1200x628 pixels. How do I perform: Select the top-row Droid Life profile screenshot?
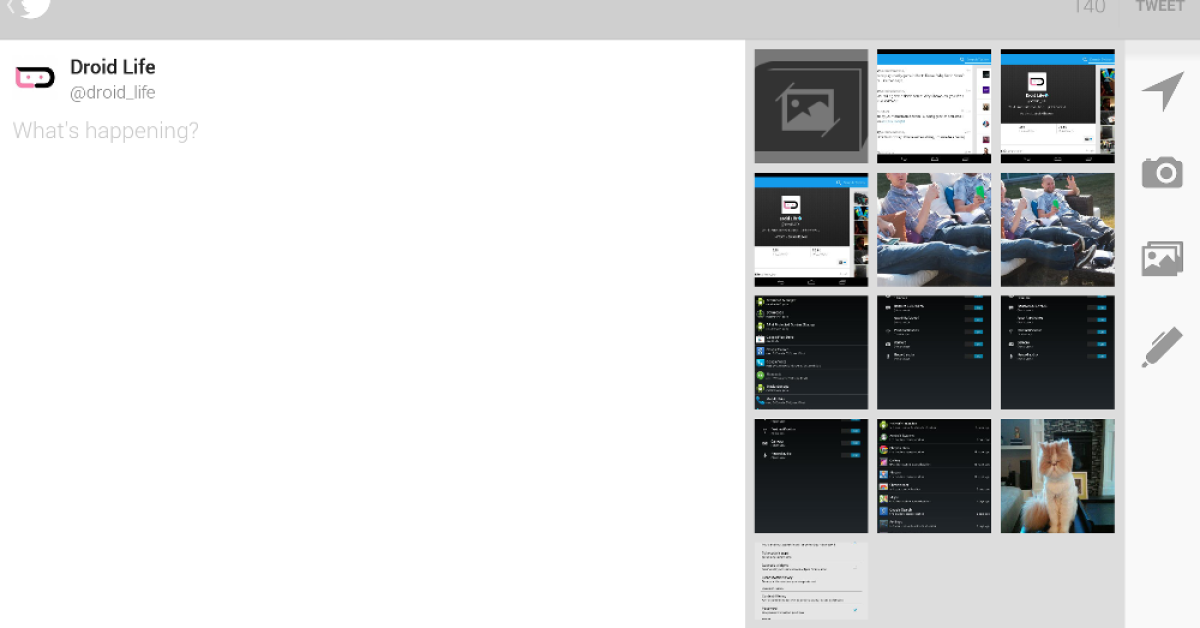point(1057,106)
